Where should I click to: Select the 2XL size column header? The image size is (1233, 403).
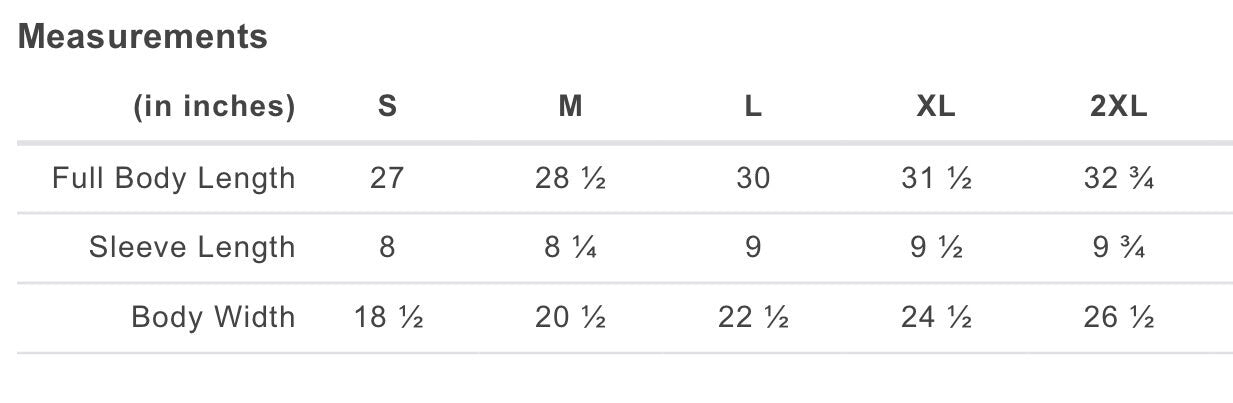(x=1119, y=107)
